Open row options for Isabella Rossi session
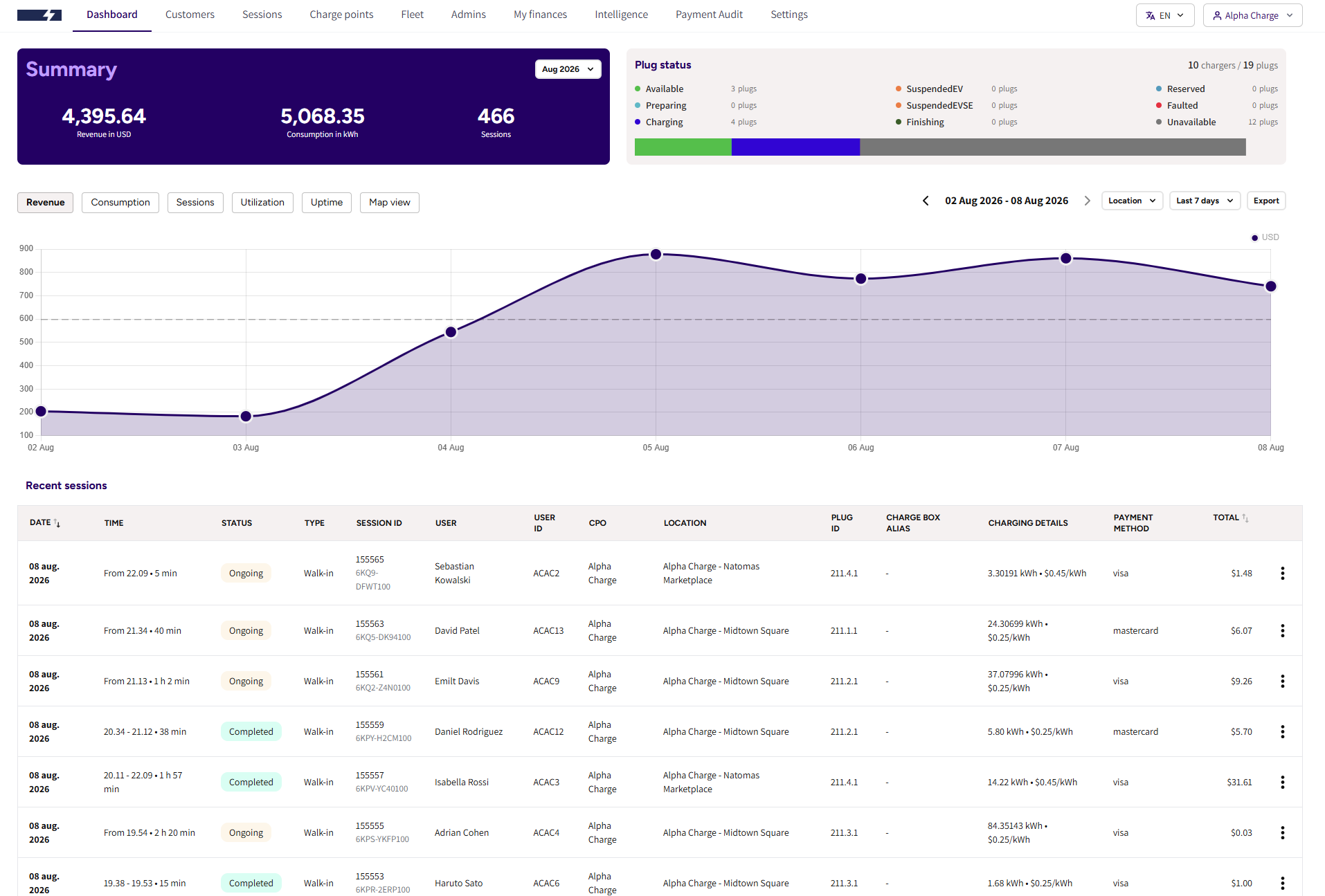 point(1282,782)
